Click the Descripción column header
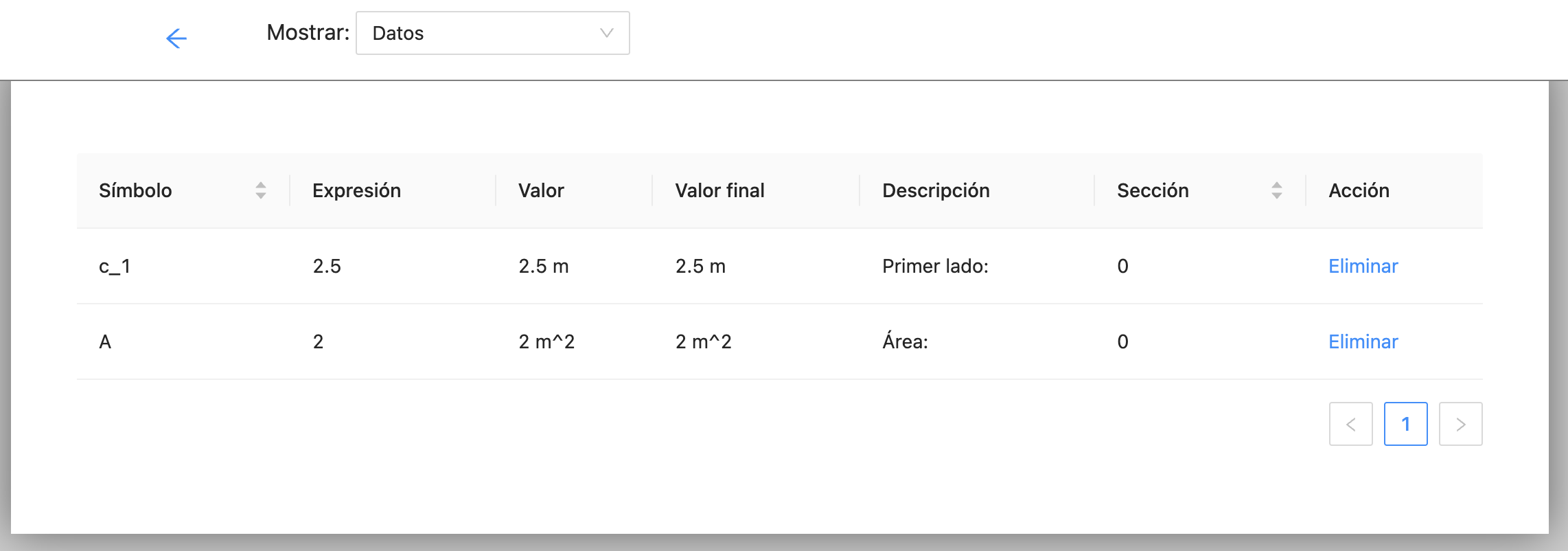1568x551 pixels. pos(977,190)
